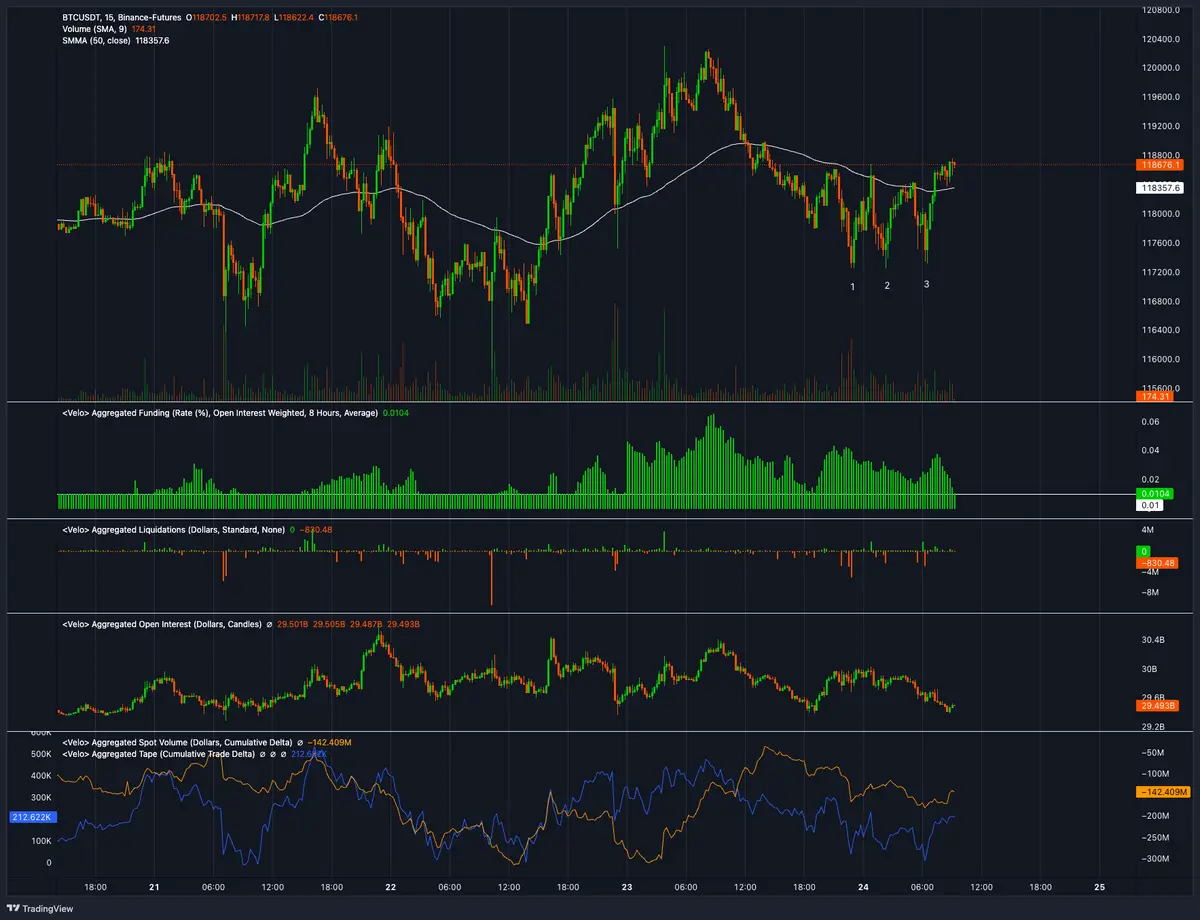This screenshot has height=920, width=1200.
Task: Click the -8M liquidations axis value
Action: pyautogui.click(x=1148, y=593)
